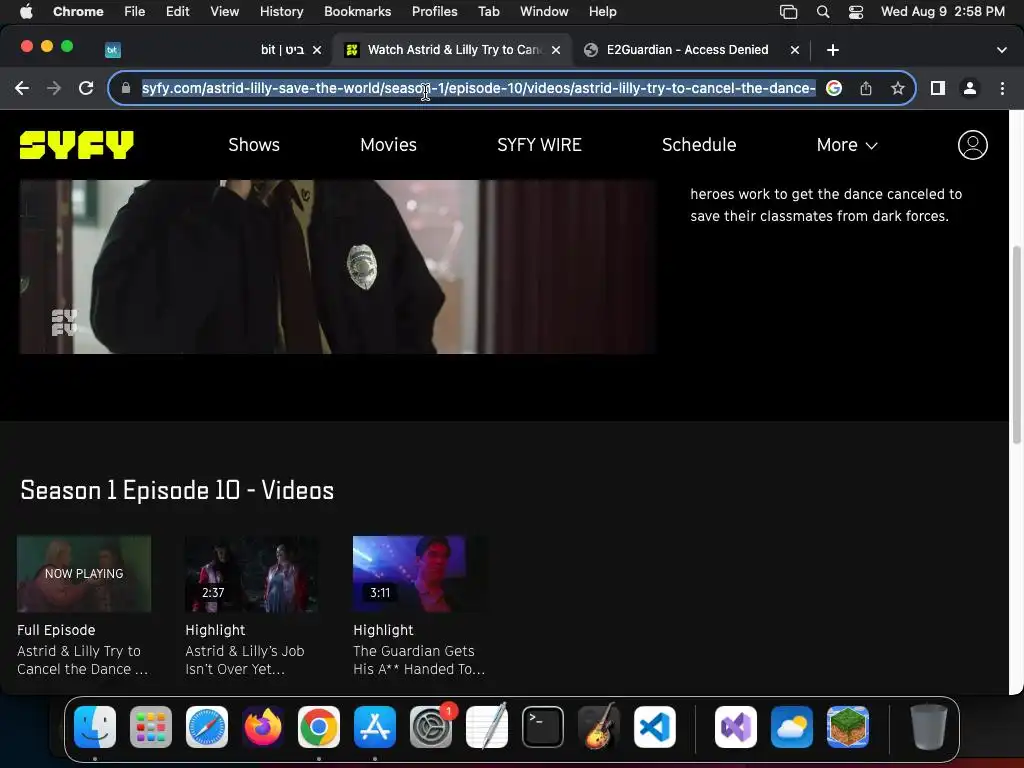Open SYFY WIRE link
Image resolution: width=1024 pixels, height=768 pixels.
[x=539, y=145]
